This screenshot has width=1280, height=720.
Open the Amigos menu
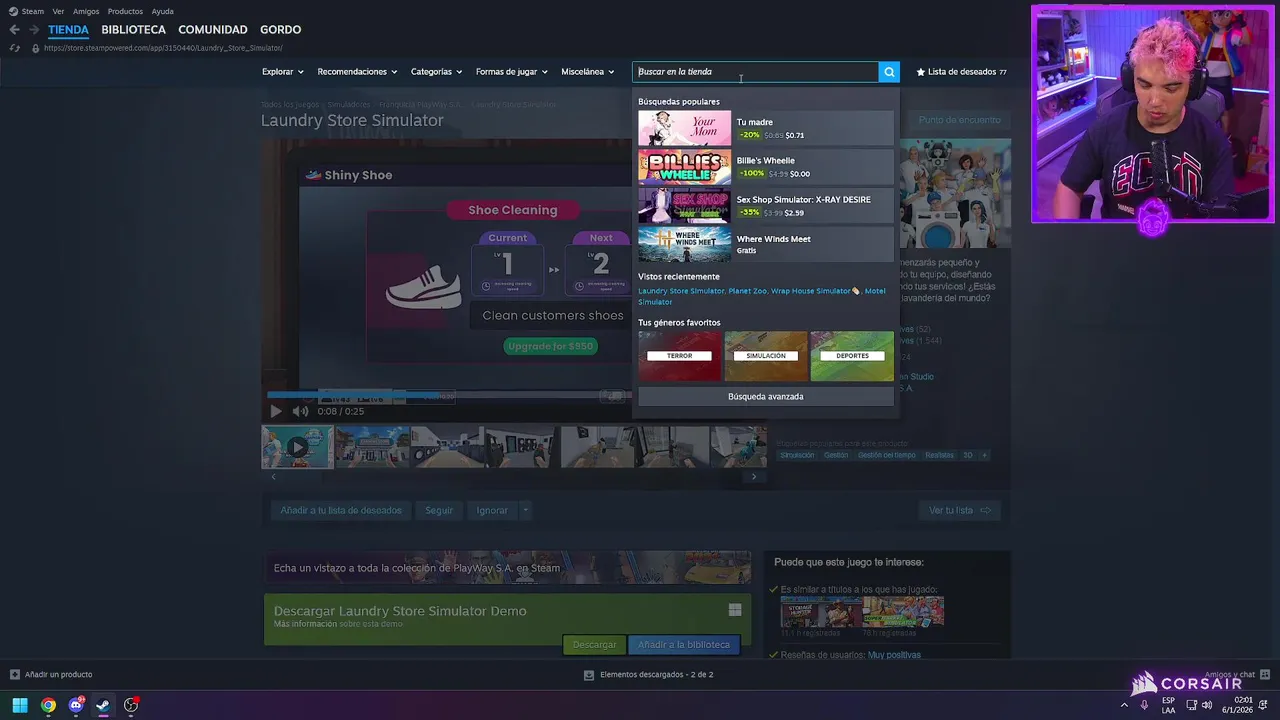[x=86, y=11]
